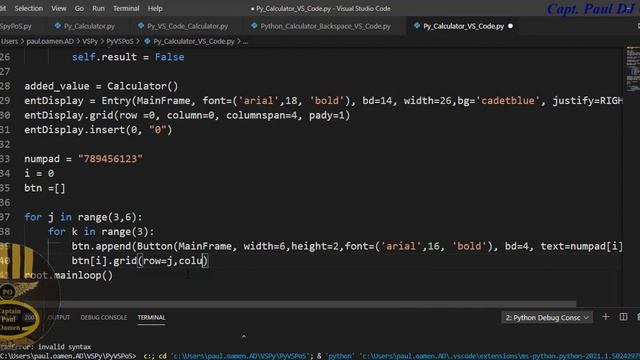Click the code minimap
Viewport: 640px width, 360px height.
coord(632,69)
